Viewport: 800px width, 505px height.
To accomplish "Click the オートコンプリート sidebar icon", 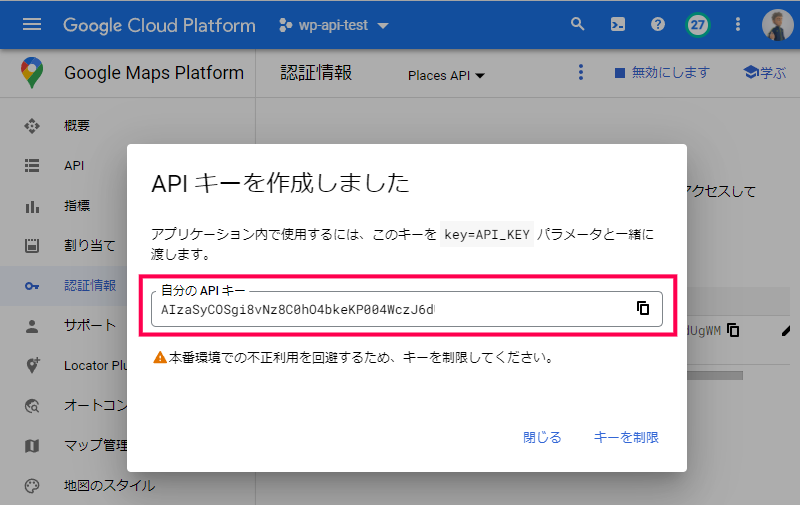I will (x=32, y=406).
